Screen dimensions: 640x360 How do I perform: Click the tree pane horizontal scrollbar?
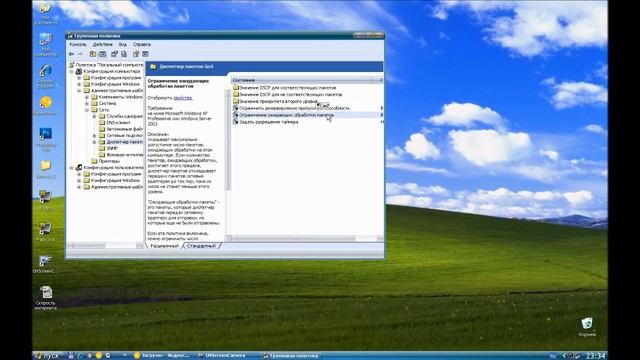pyautogui.click(x=106, y=245)
